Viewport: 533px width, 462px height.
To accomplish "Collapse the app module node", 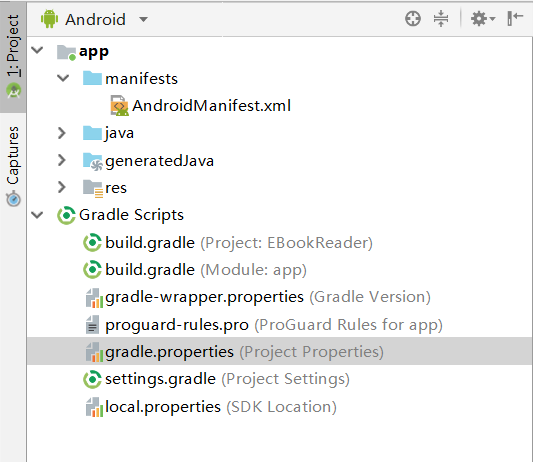I will click(x=37, y=50).
